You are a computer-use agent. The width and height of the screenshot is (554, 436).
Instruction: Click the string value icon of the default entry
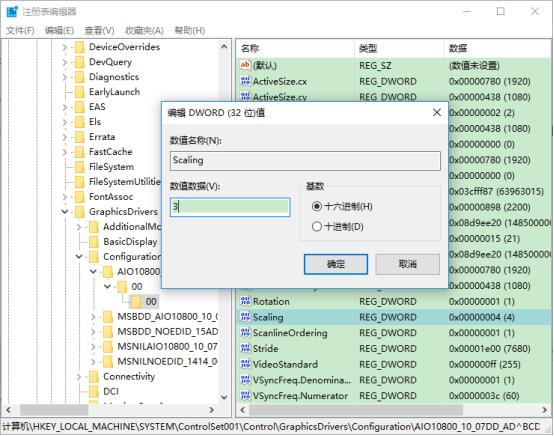245,65
